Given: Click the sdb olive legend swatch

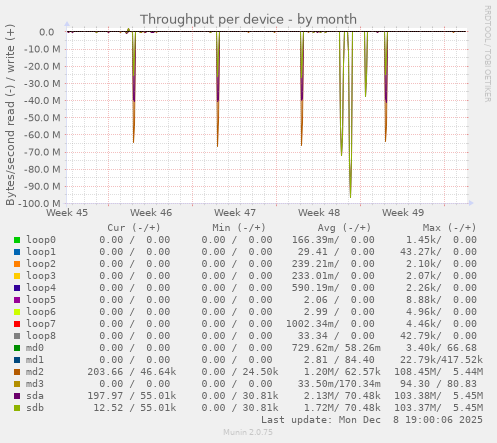Looking at the screenshot, I should click(x=17, y=408).
